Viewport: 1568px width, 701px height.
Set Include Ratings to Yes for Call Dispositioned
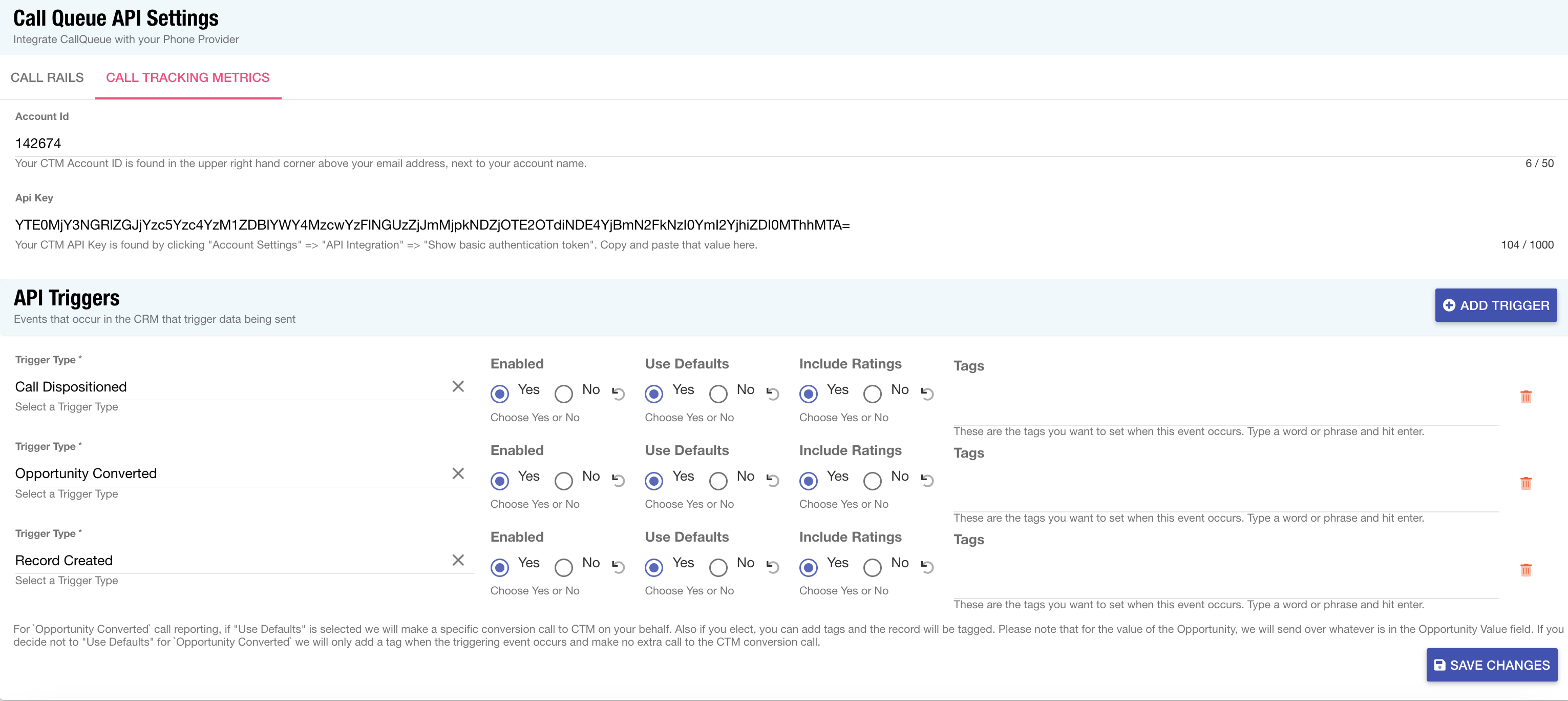pyautogui.click(x=809, y=394)
